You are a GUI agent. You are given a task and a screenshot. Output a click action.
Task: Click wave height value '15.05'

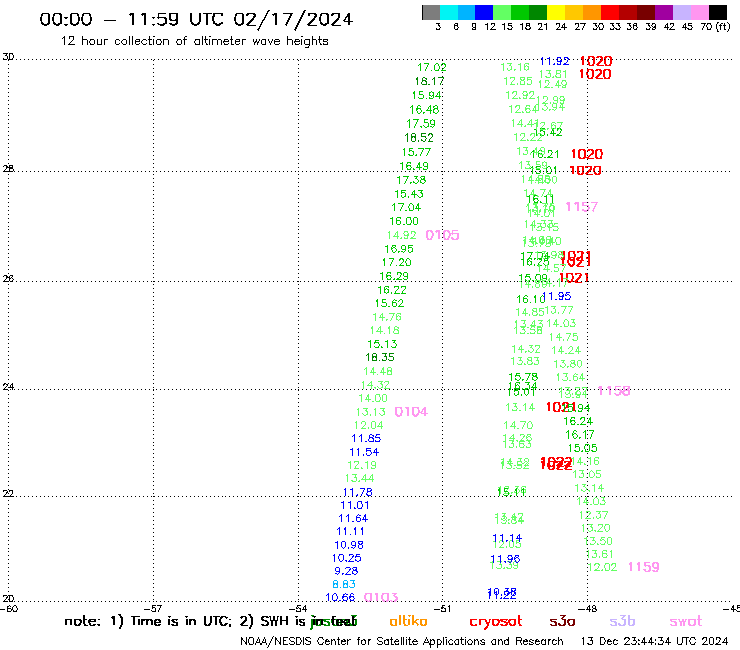pyautogui.click(x=582, y=448)
